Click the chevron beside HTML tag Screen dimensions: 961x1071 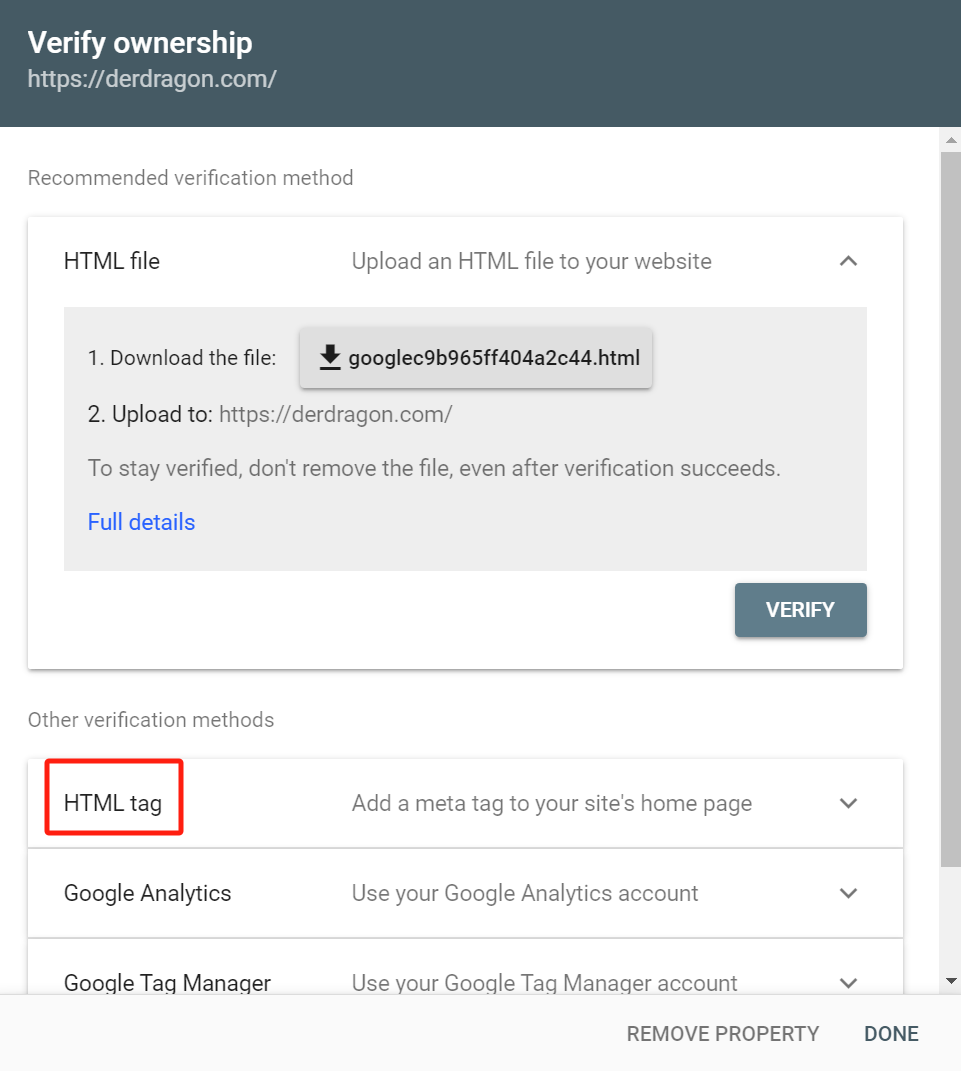[848, 803]
